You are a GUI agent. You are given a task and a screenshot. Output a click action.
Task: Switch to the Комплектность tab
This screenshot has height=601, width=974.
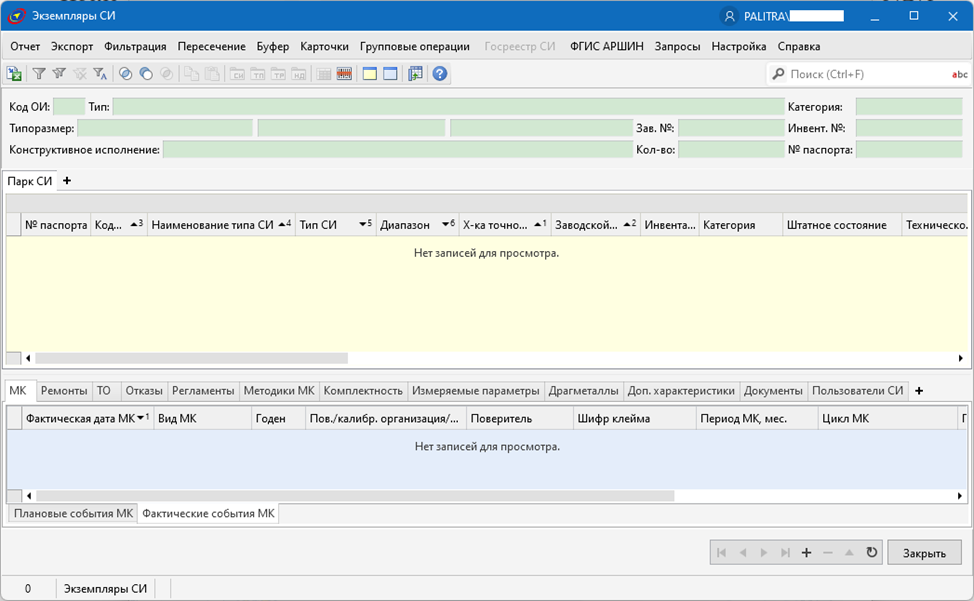(x=363, y=391)
